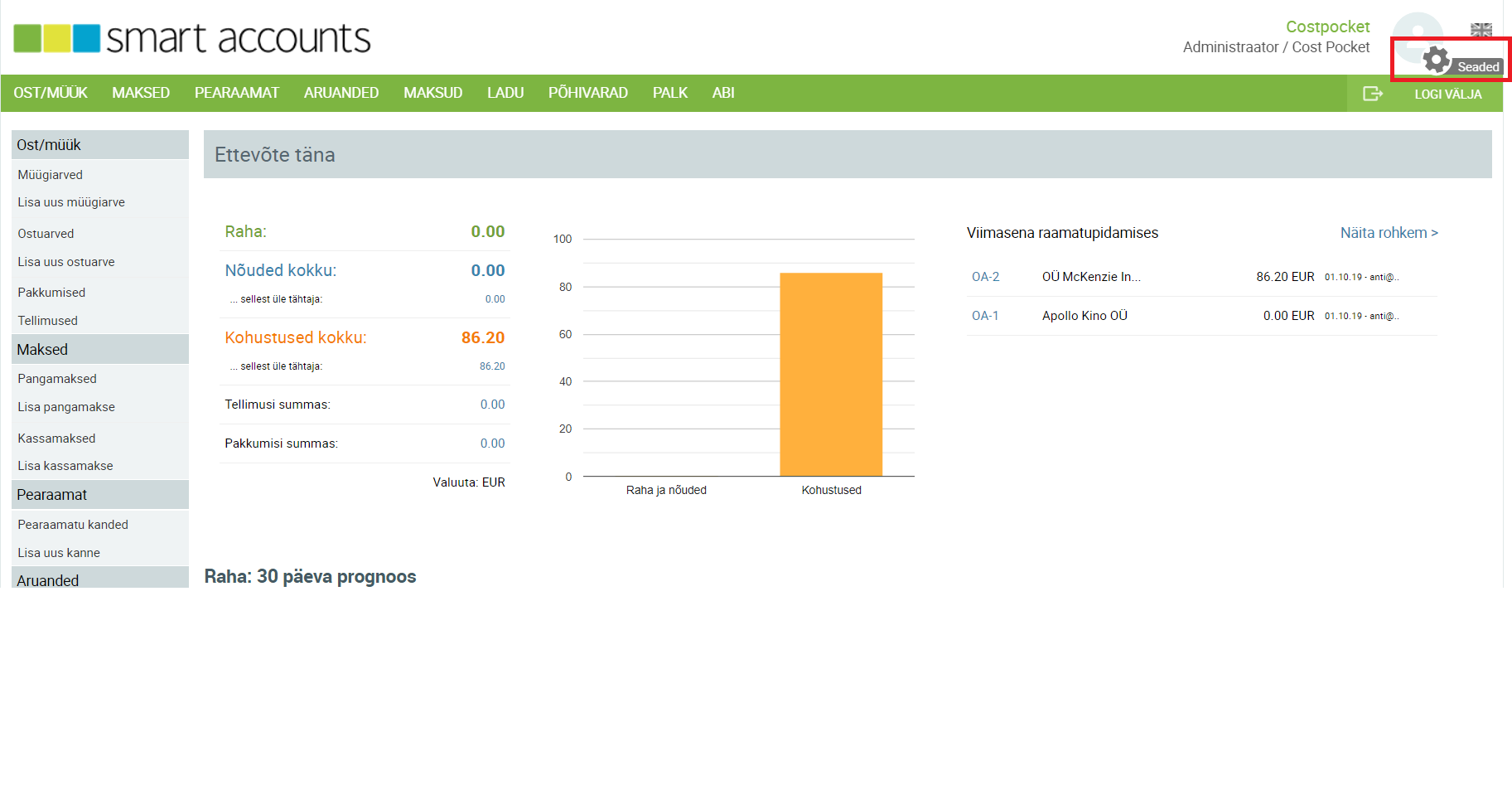Image resolution: width=1512 pixels, height=790 pixels.
Task: Open Pakkumised in the sidebar
Action: [x=51, y=293]
